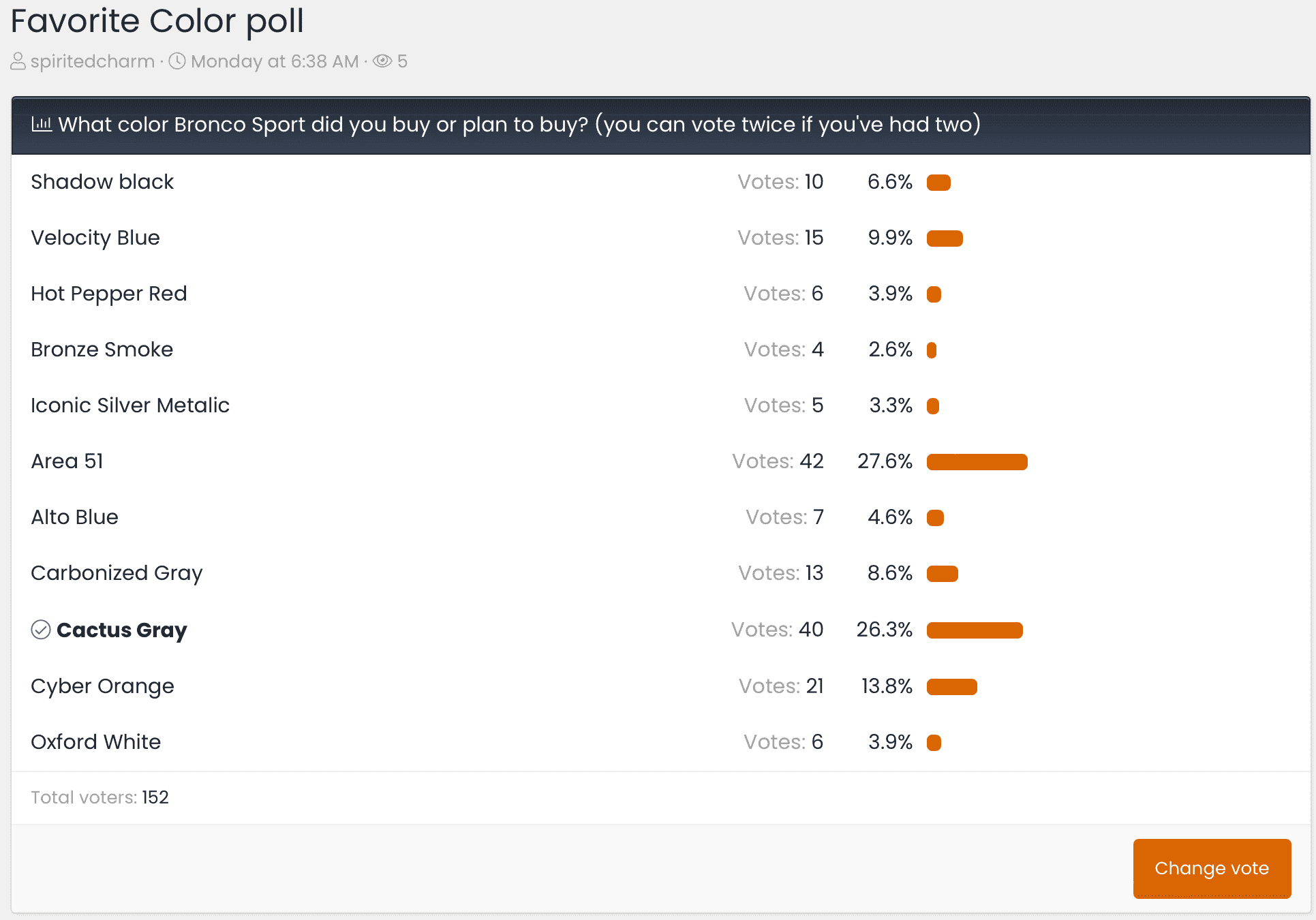Click the Favorite Color poll title
This screenshot has width=1316, height=920.
click(156, 21)
